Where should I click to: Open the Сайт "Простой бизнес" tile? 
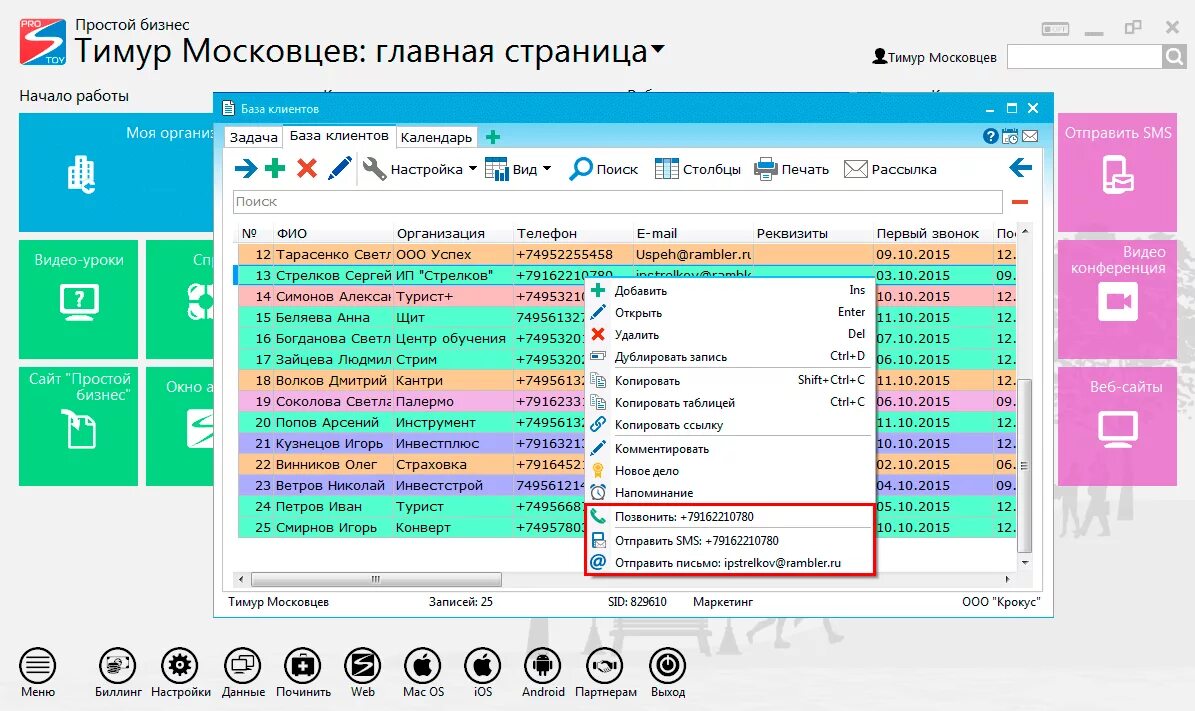pyautogui.click(x=78, y=427)
